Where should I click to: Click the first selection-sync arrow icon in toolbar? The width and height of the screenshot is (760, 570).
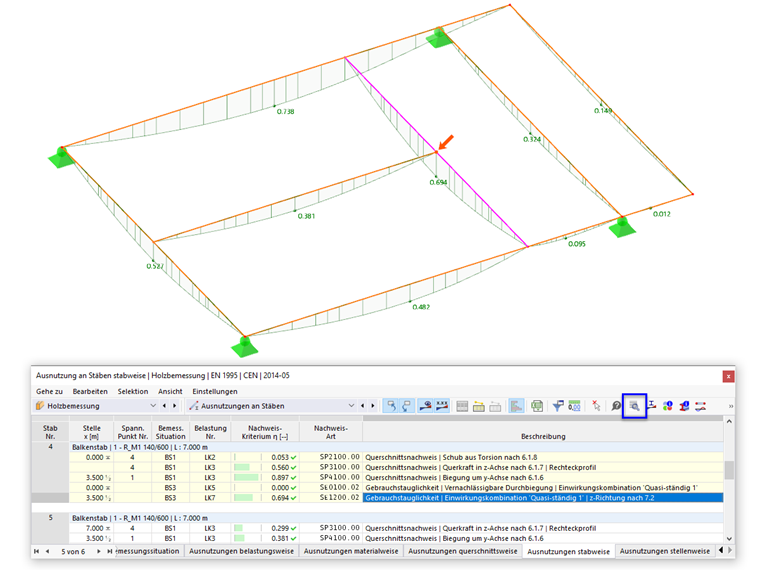(391, 406)
